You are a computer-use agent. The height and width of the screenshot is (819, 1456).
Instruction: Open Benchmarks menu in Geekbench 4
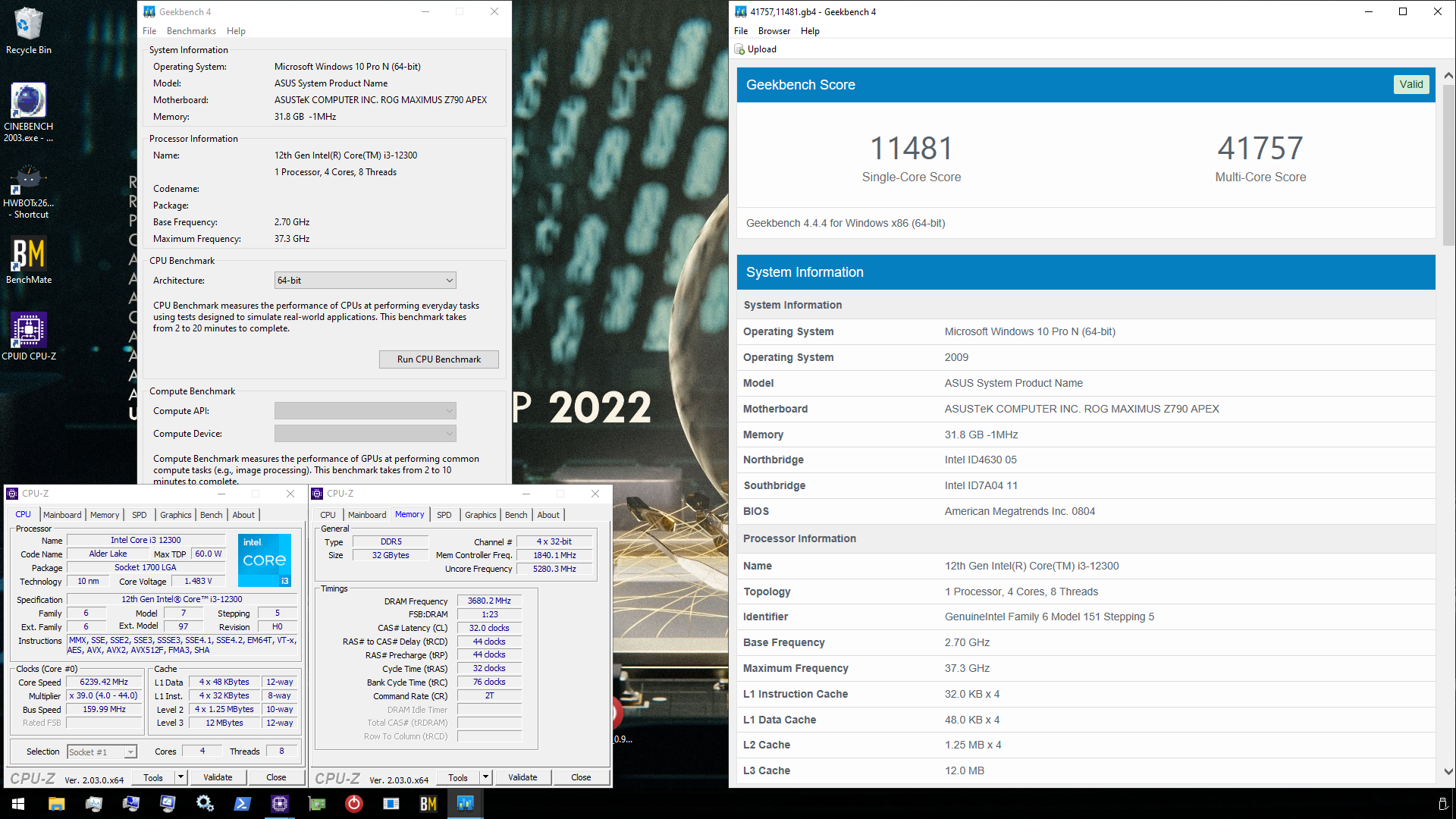point(191,31)
